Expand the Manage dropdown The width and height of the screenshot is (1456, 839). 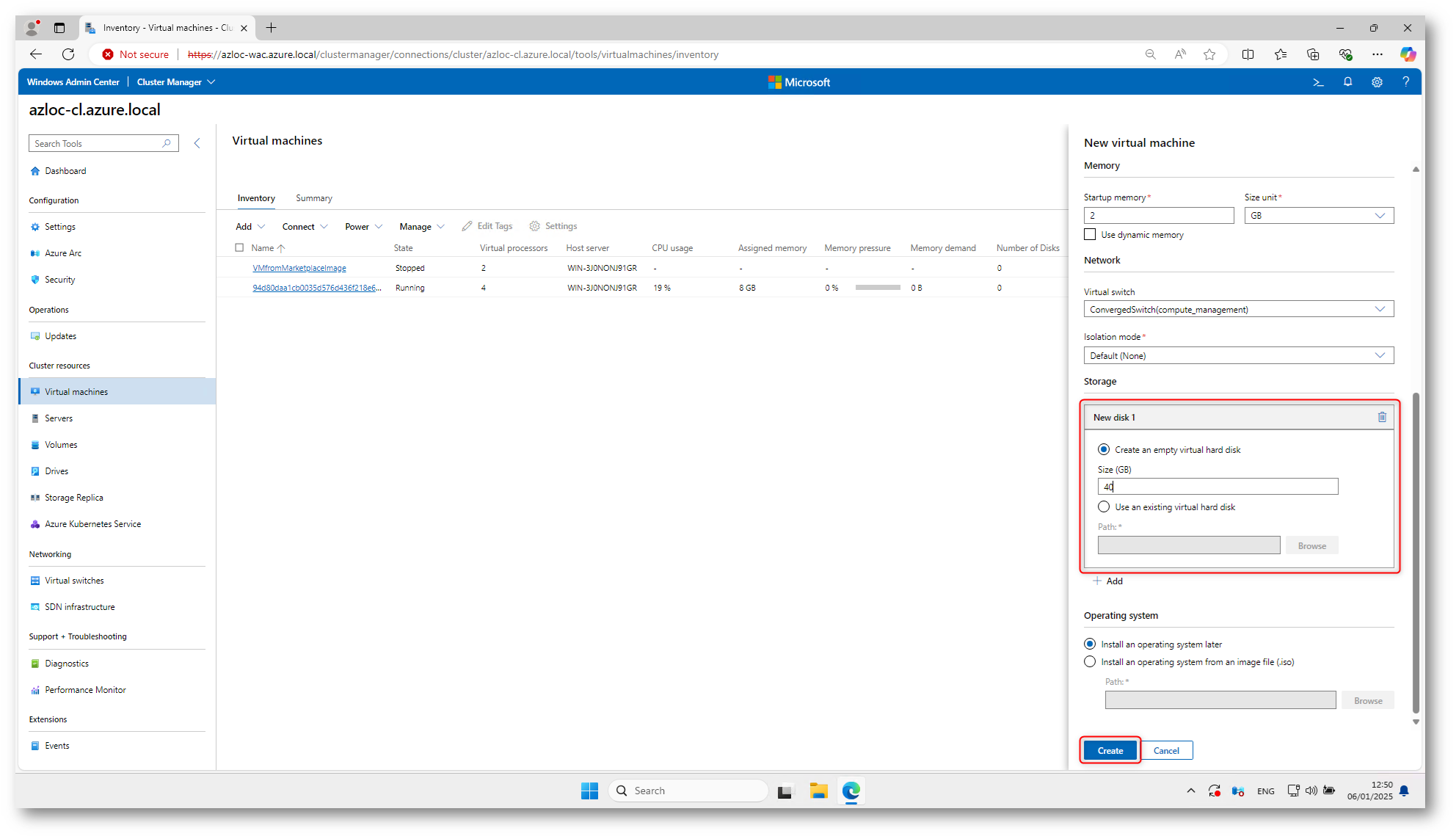422,227
